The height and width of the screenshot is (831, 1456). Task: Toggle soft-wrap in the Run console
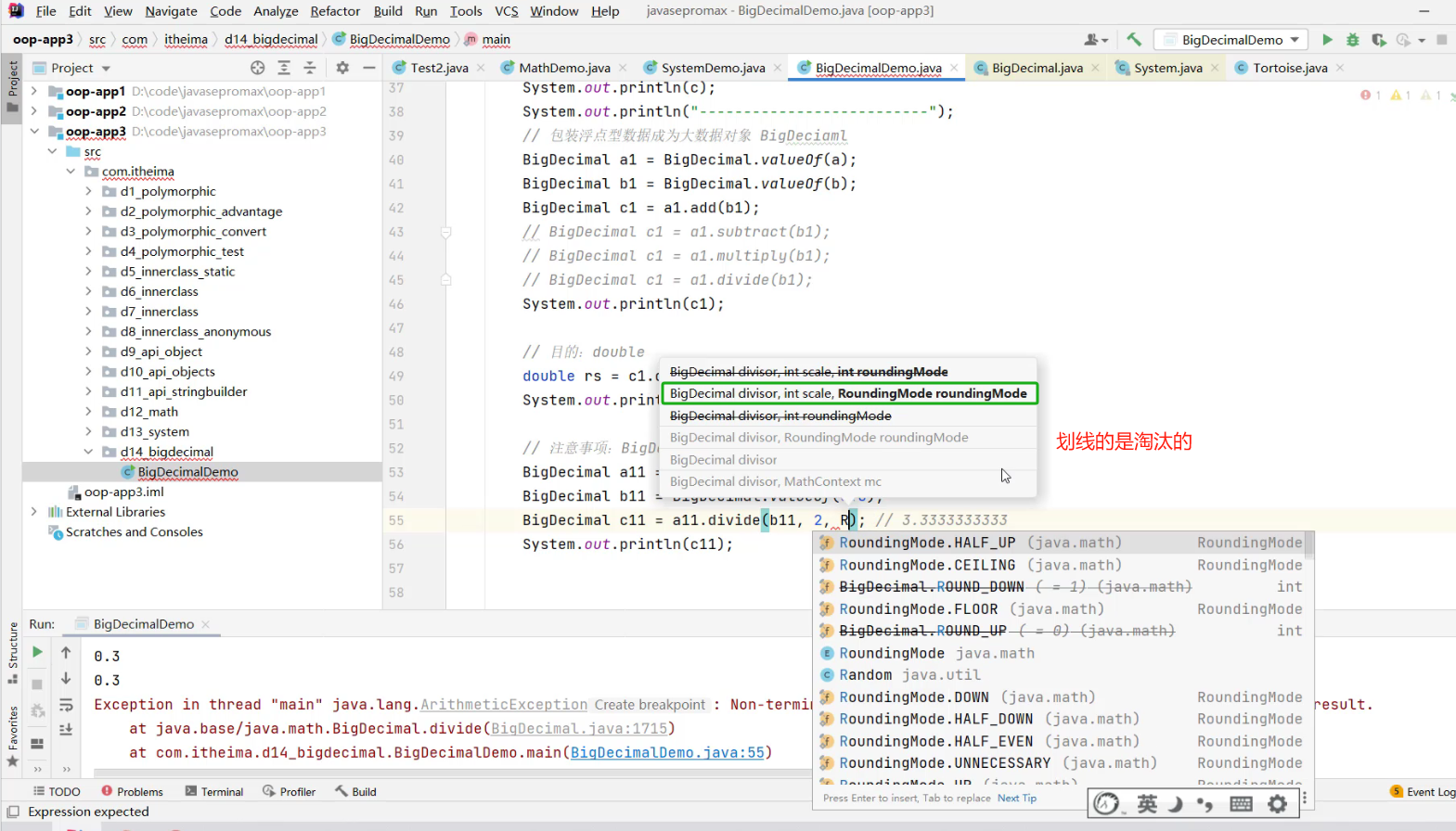point(66,706)
